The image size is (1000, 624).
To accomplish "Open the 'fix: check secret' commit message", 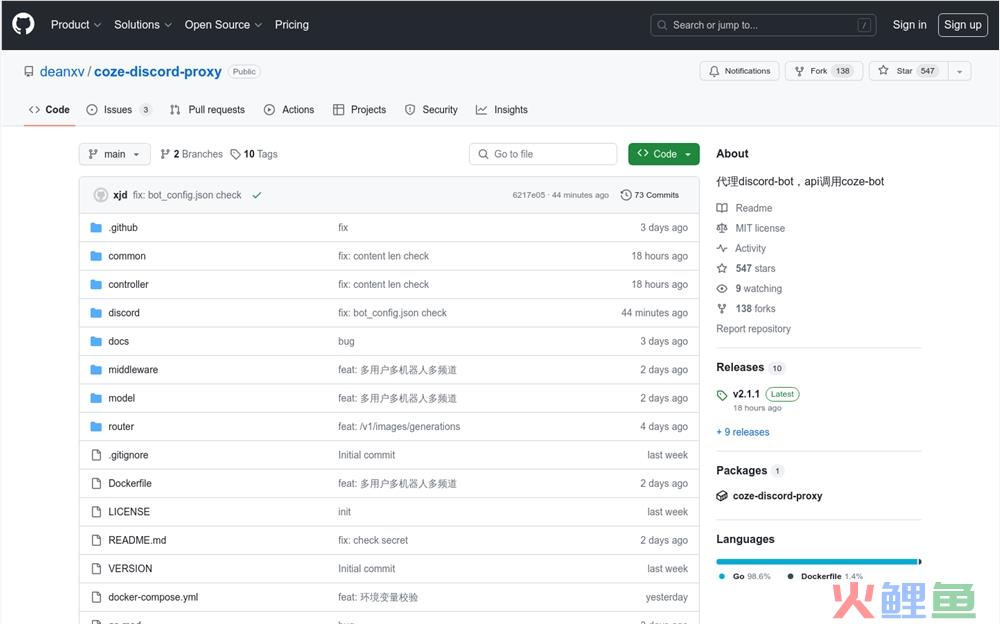I will point(373,540).
